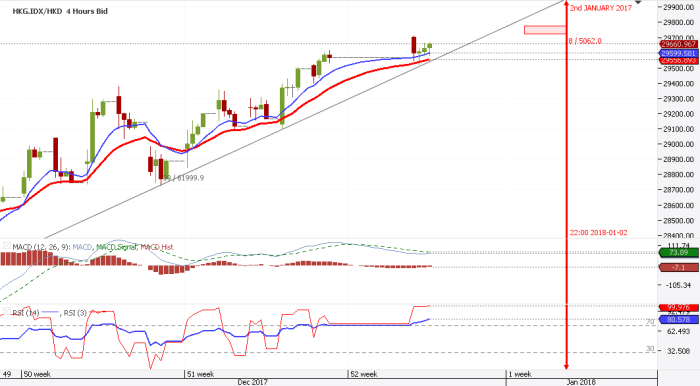700x386 pixels.
Task: Select the 80.578 blue RSI value label
Action: pyautogui.click(x=679, y=320)
